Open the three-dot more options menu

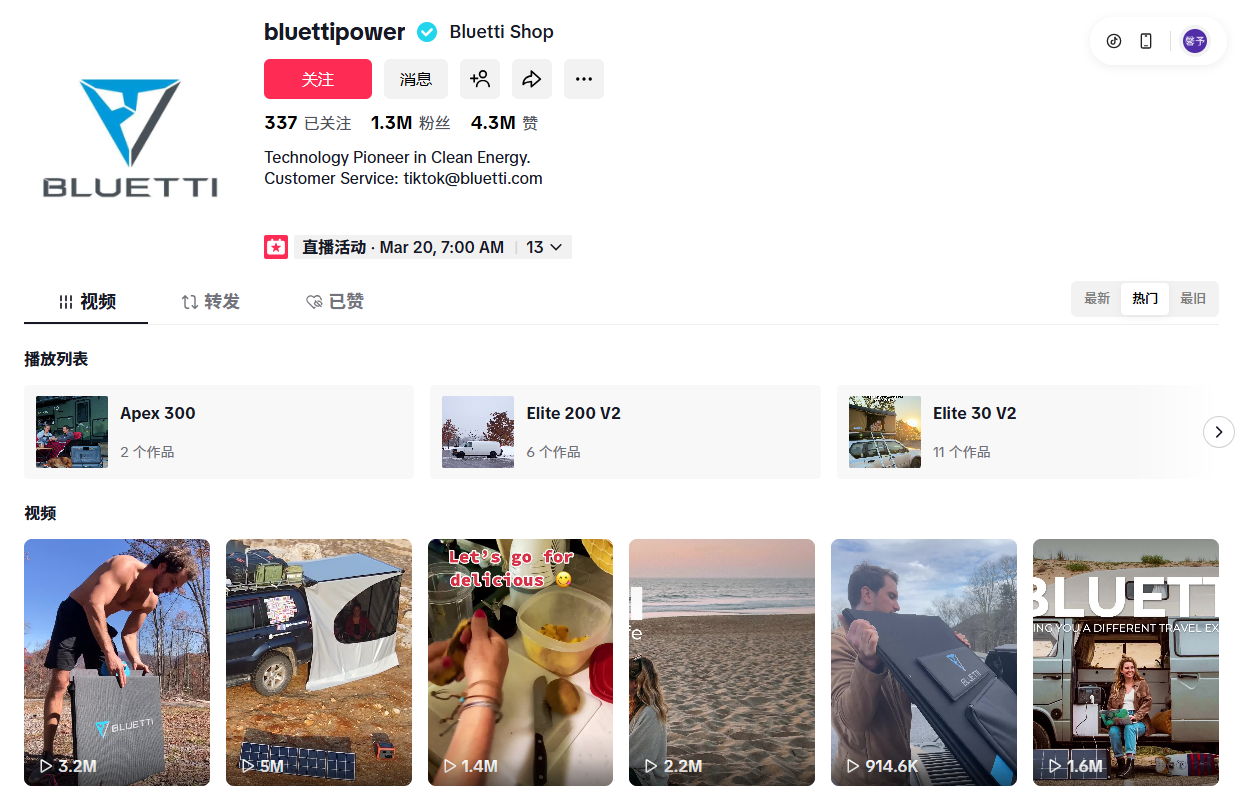[584, 79]
